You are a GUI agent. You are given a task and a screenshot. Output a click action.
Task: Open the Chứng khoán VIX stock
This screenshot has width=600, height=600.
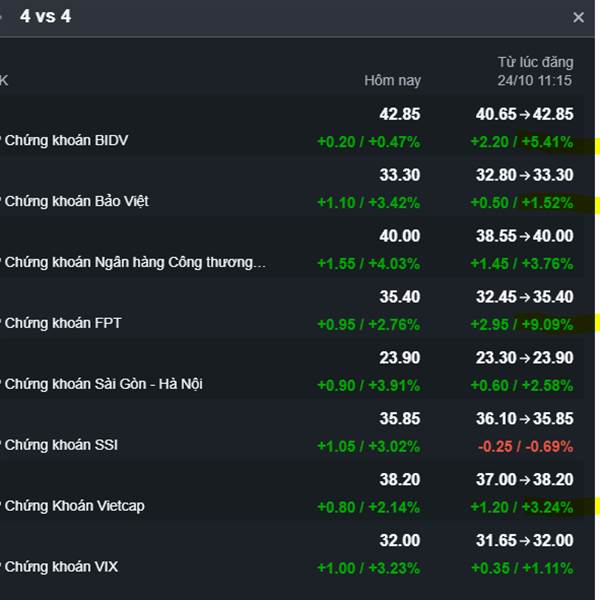pos(61,567)
